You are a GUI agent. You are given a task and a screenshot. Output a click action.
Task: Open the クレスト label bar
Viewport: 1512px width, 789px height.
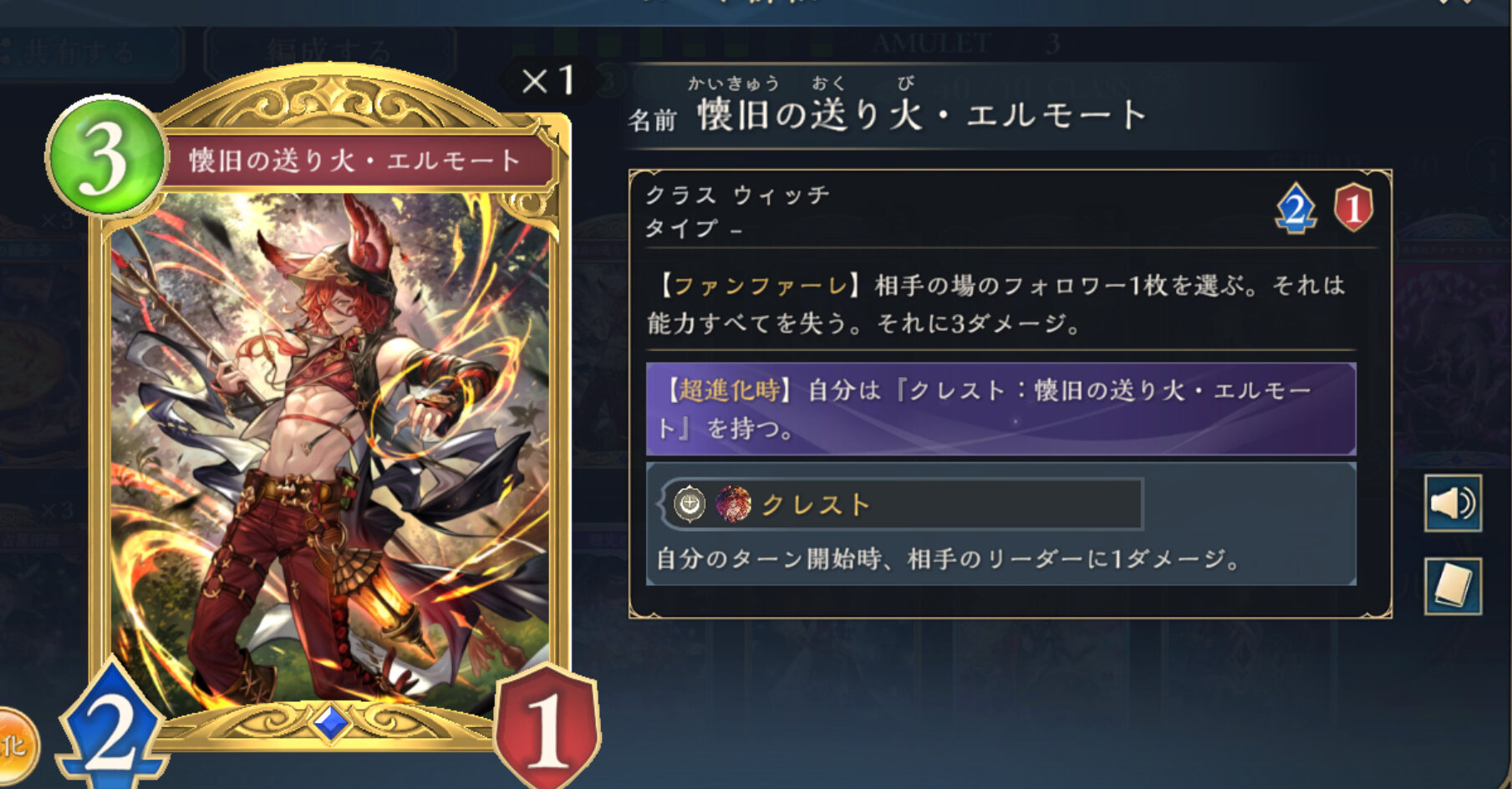901,504
